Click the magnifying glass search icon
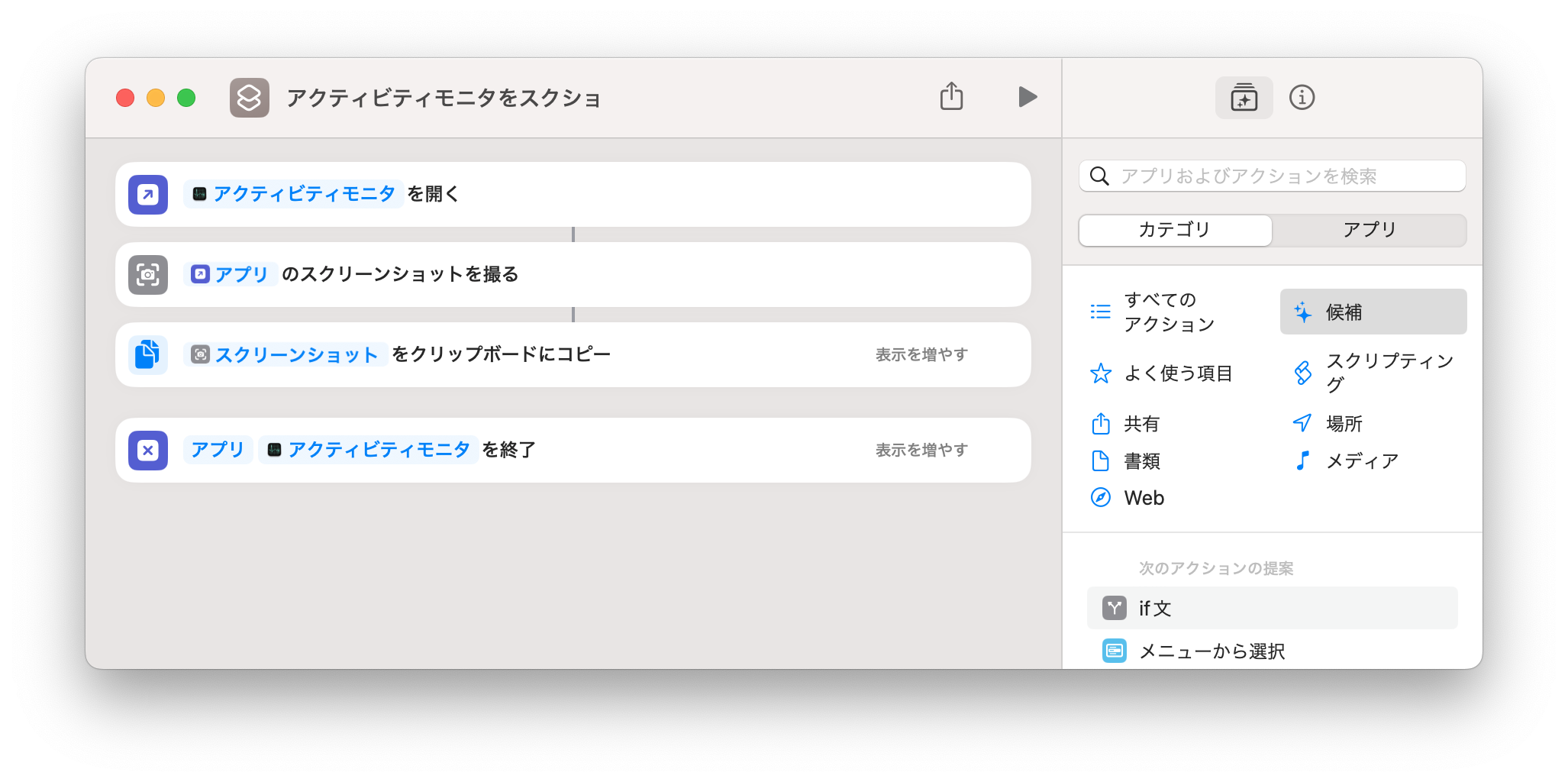This screenshot has height=782, width=1568. pyautogui.click(x=1099, y=176)
